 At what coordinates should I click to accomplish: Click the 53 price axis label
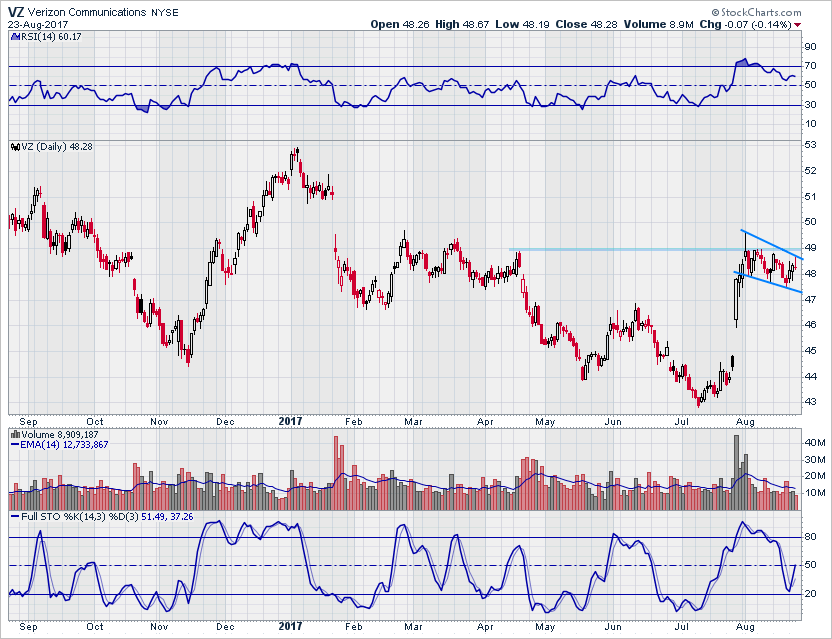click(810, 145)
